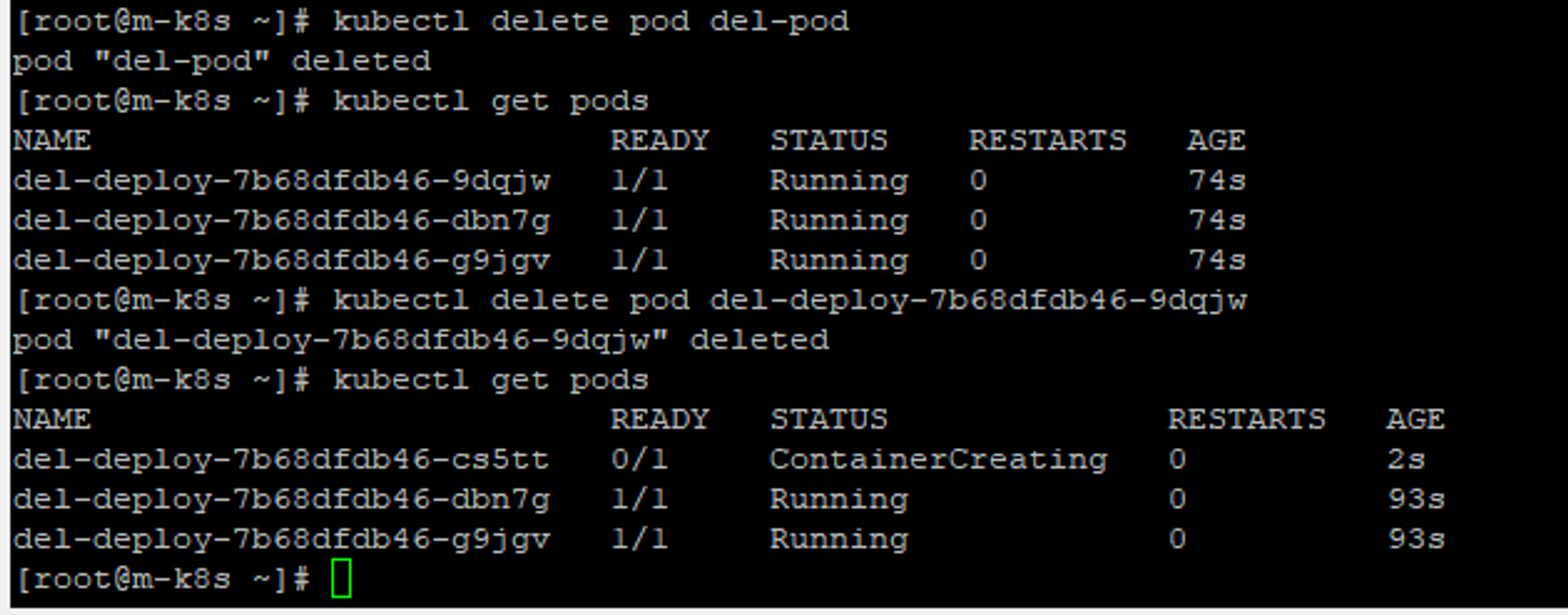Viewport: 1568px width, 615px height.
Task: Select the new pod del-deploy-7b68dfdb46-cs5tt
Action: point(281,459)
